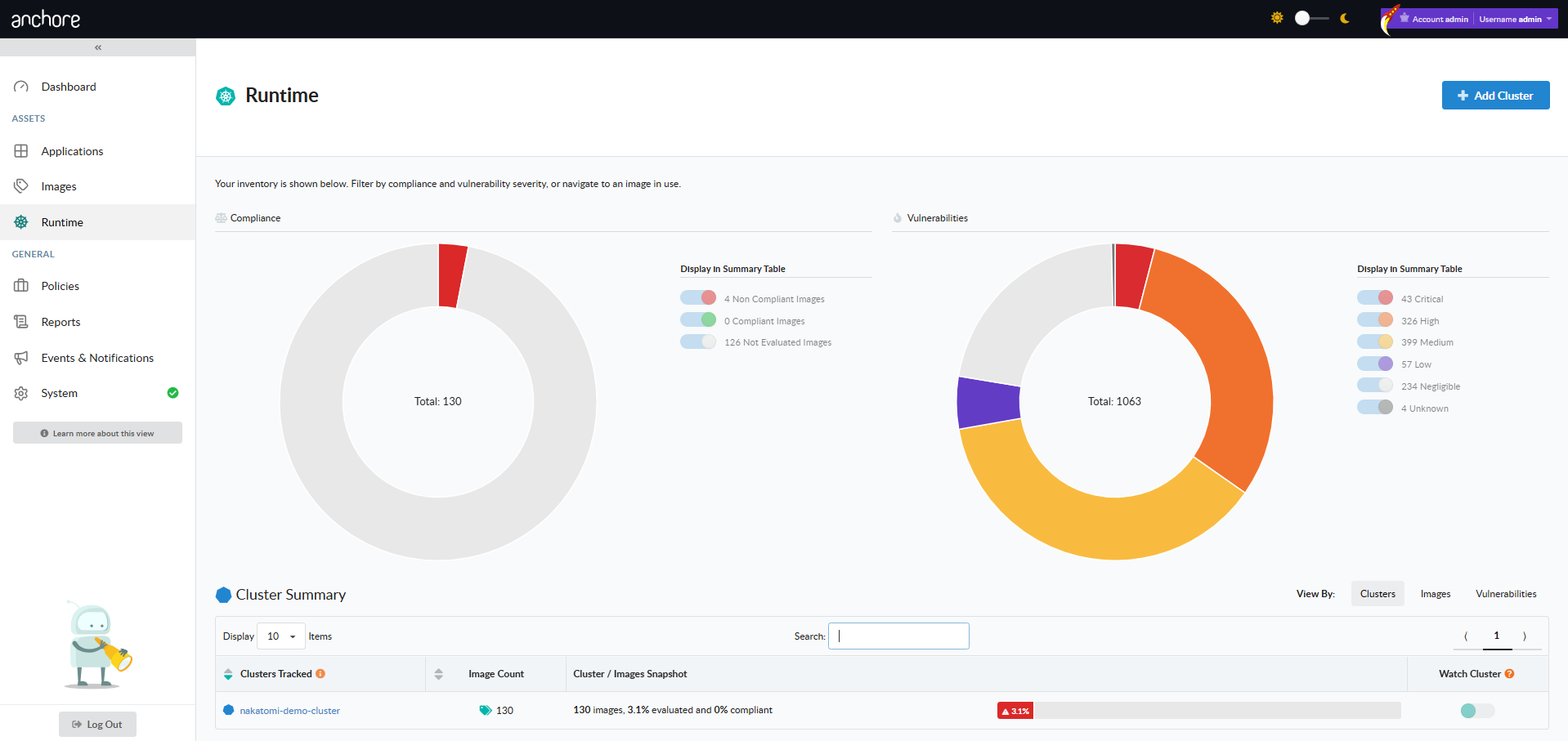1568x741 pixels.
Task: Click the info icon beside Clusters Tracked
Action: (x=320, y=674)
